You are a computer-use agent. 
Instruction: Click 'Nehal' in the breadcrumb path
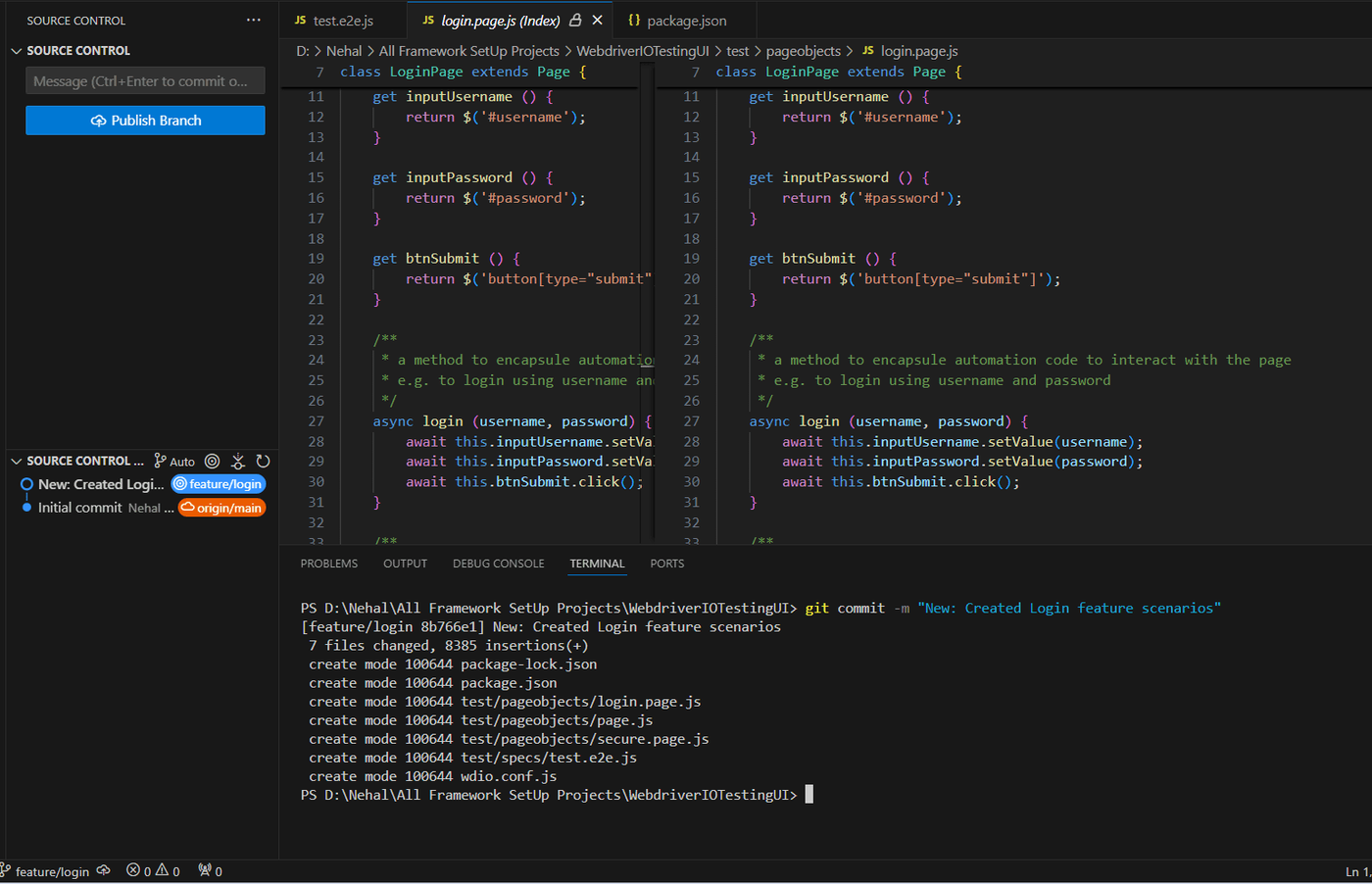point(344,51)
